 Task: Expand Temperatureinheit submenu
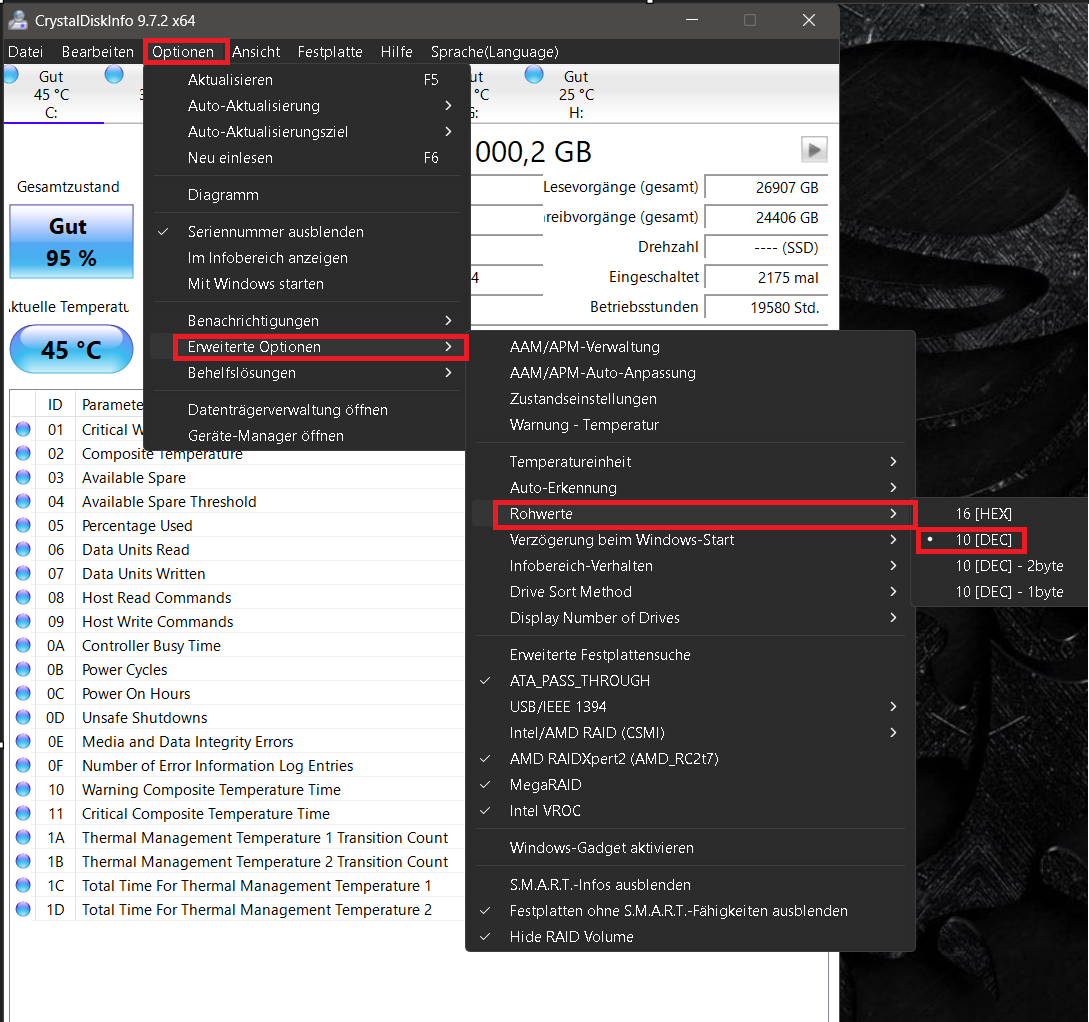(690, 462)
